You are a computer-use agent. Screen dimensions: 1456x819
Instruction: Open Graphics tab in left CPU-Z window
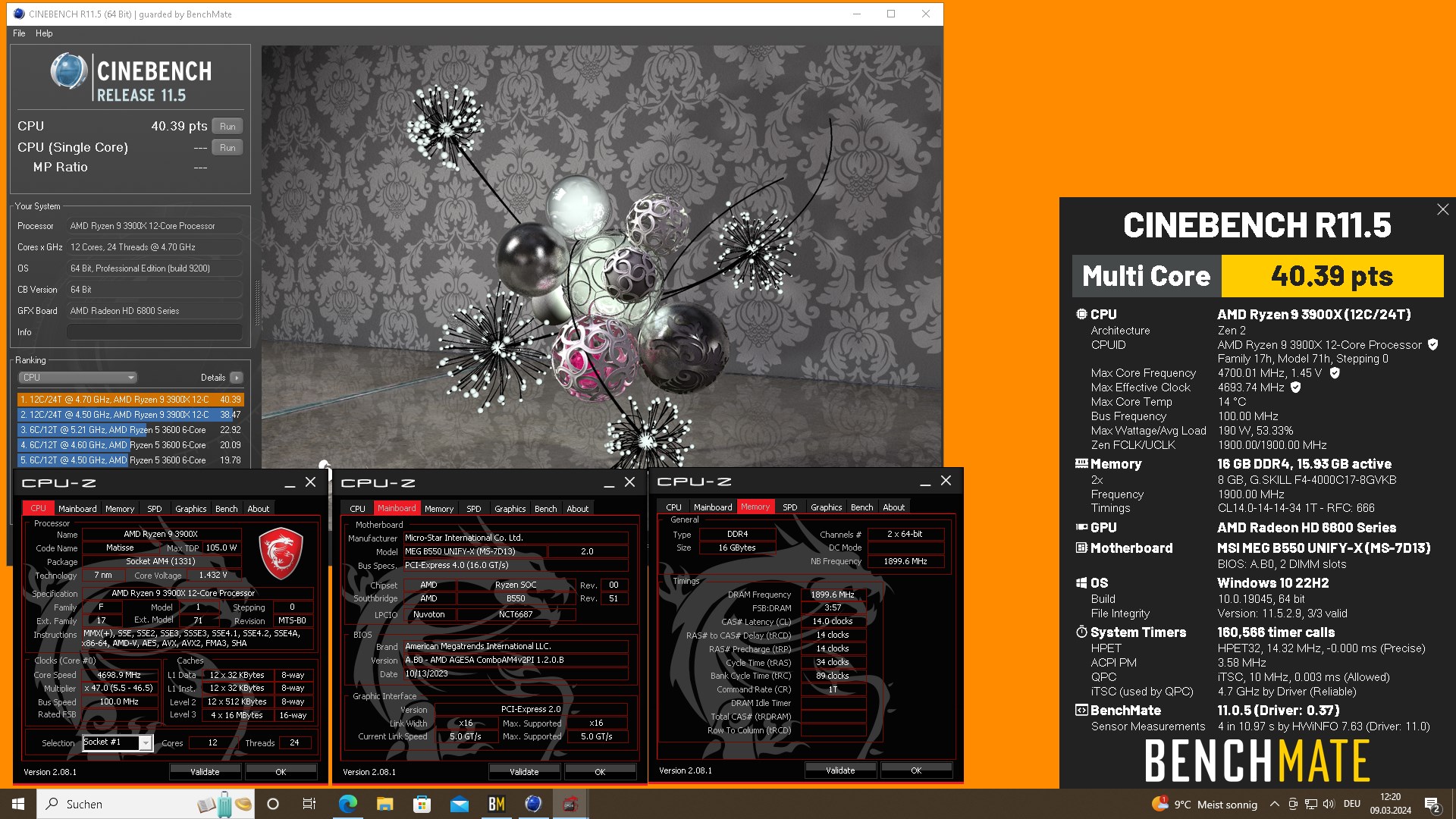(191, 509)
